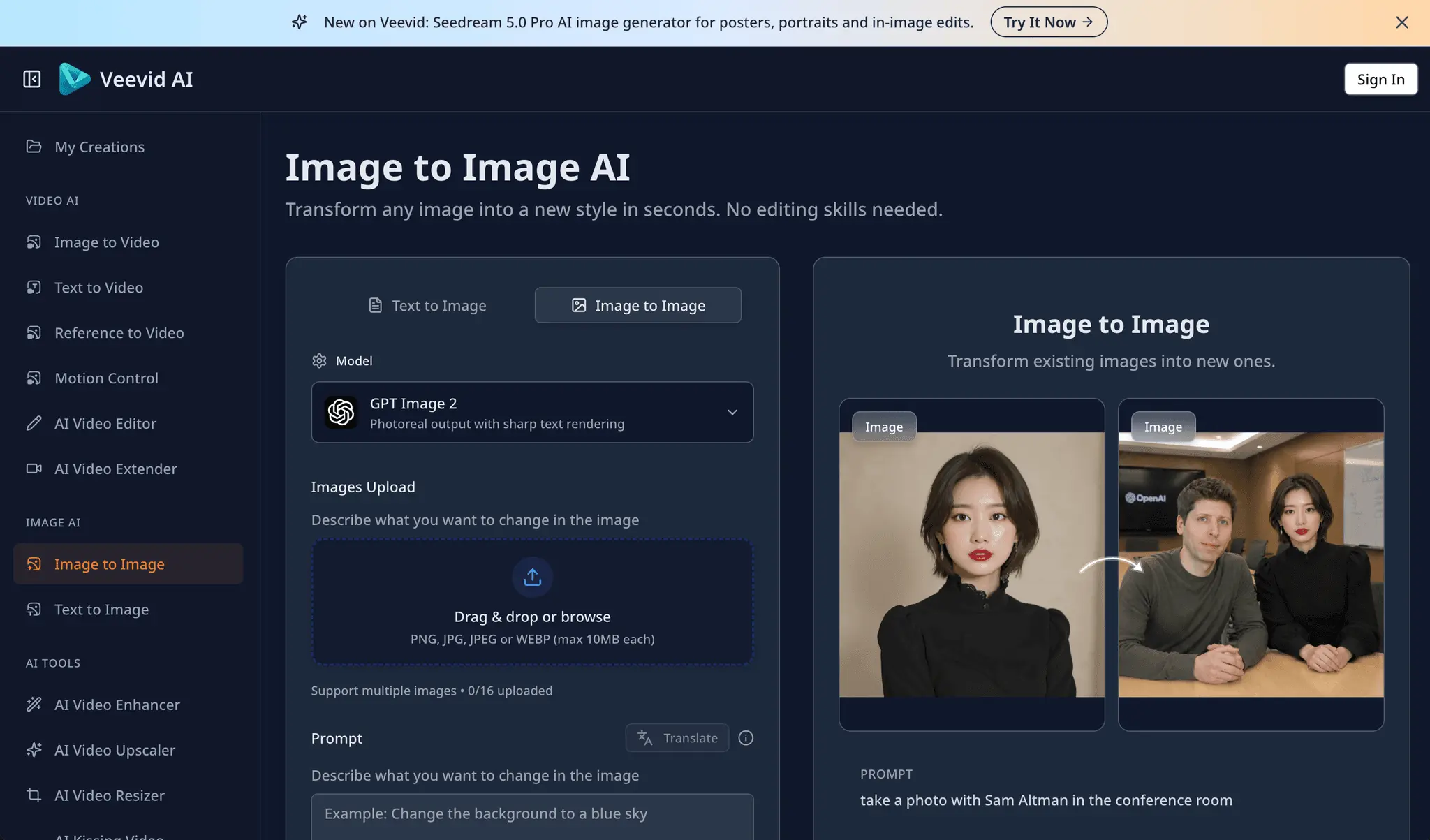Click the AI Video Resizer crop icon

(34, 795)
